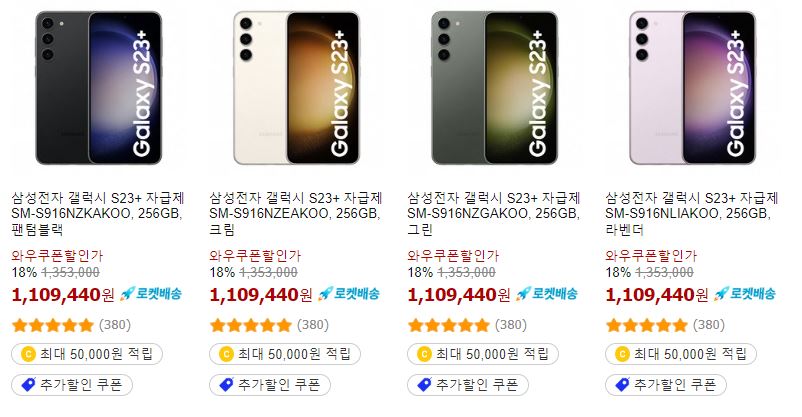Click the rocket delivery badge for the Lavender phone

pyautogui.click(x=745, y=294)
